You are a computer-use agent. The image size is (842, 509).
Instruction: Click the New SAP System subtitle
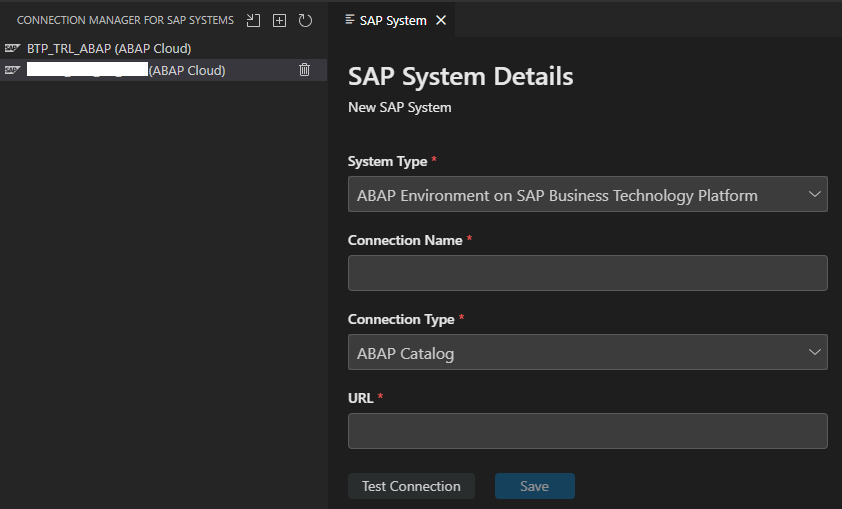(x=400, y=107)
